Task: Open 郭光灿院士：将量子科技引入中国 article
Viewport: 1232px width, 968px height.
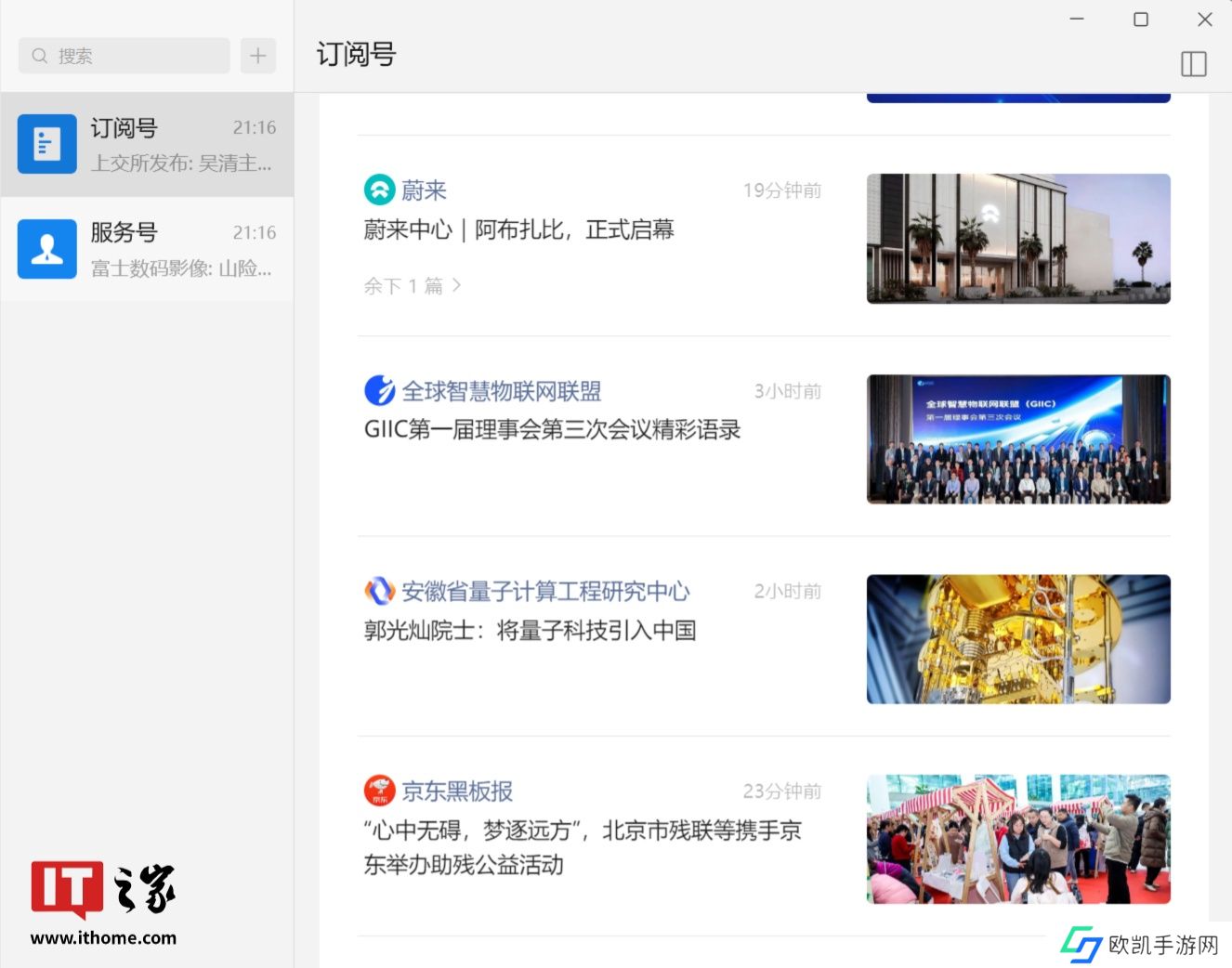Action: (x=530, y=631)
